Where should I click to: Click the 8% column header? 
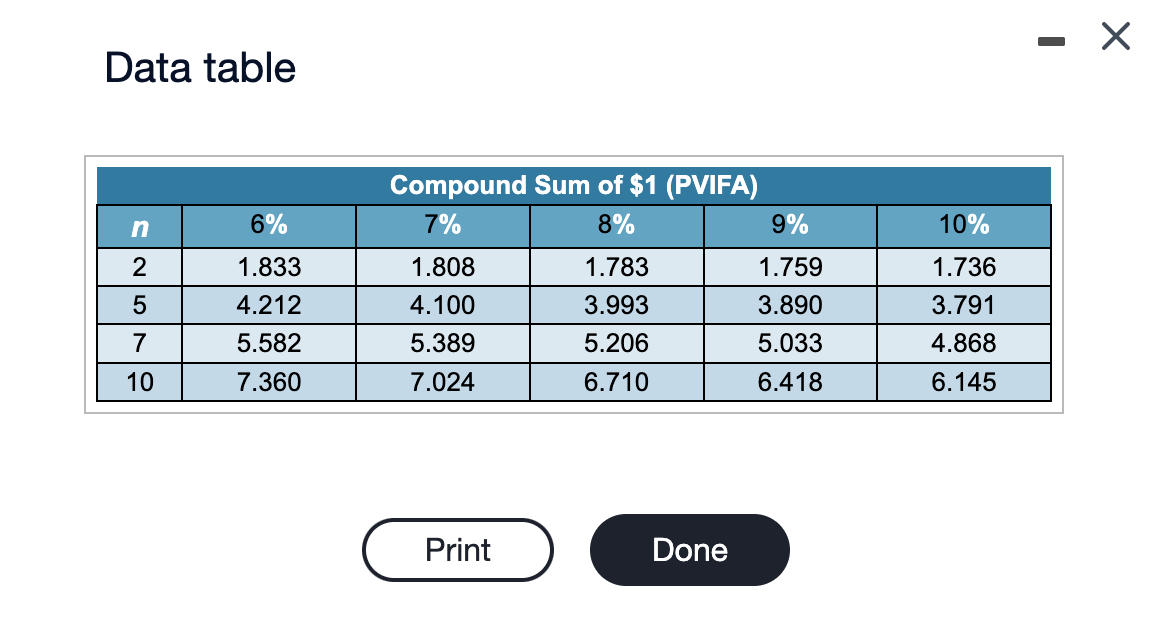coord(616,225)
